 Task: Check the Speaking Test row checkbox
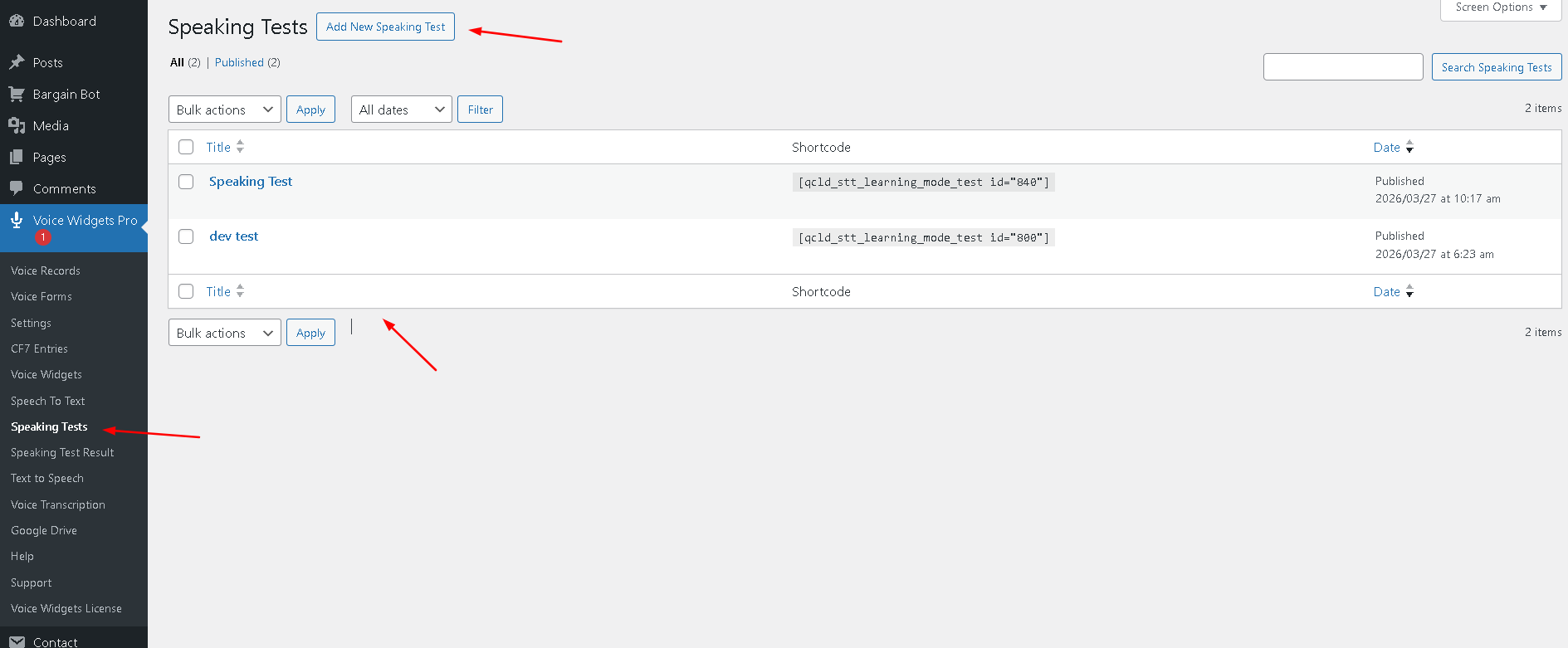[186, 182]
